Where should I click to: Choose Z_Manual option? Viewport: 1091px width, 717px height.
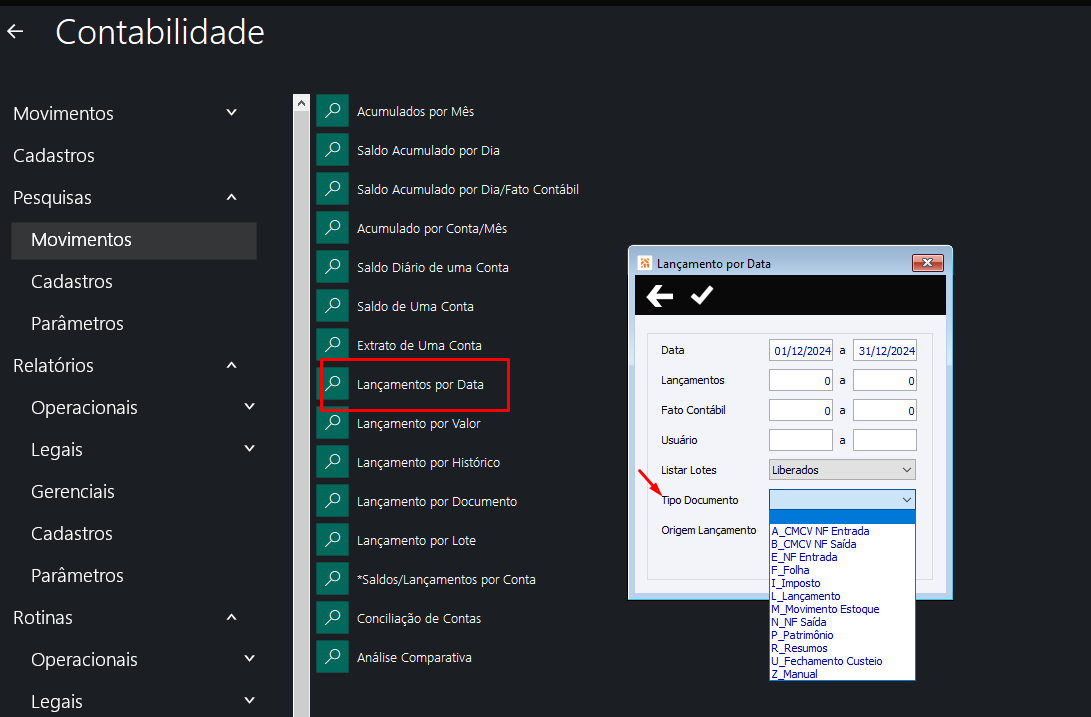[842, 674]
